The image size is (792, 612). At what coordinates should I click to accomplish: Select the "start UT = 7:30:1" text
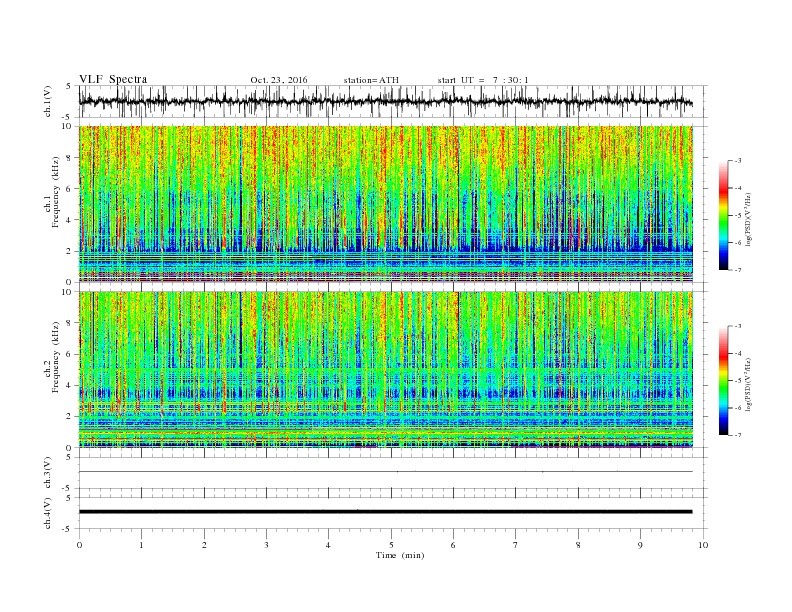click(x=483, y=80)
